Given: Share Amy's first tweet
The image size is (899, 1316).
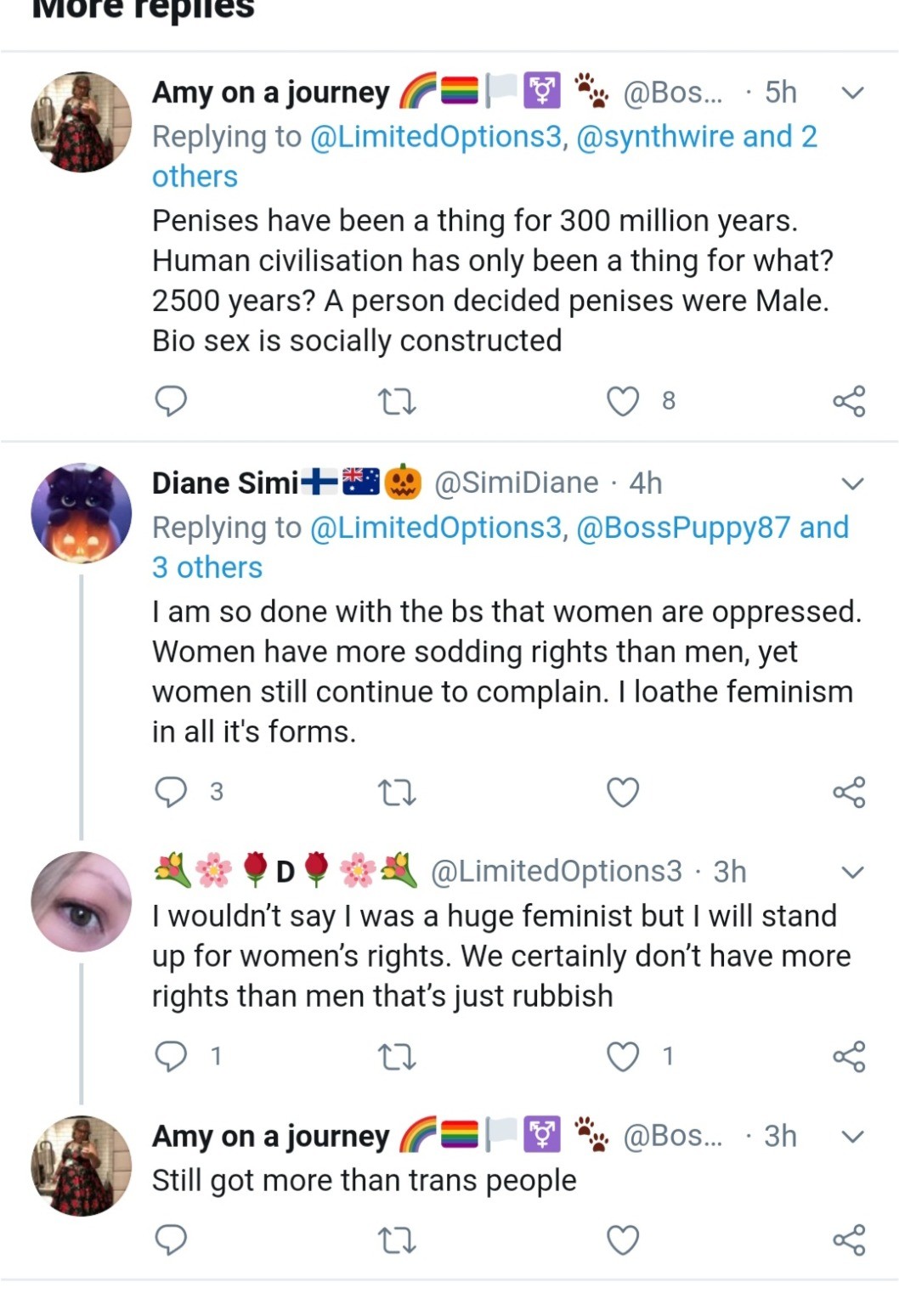Looking at the screenshot, I should point(849,401).
